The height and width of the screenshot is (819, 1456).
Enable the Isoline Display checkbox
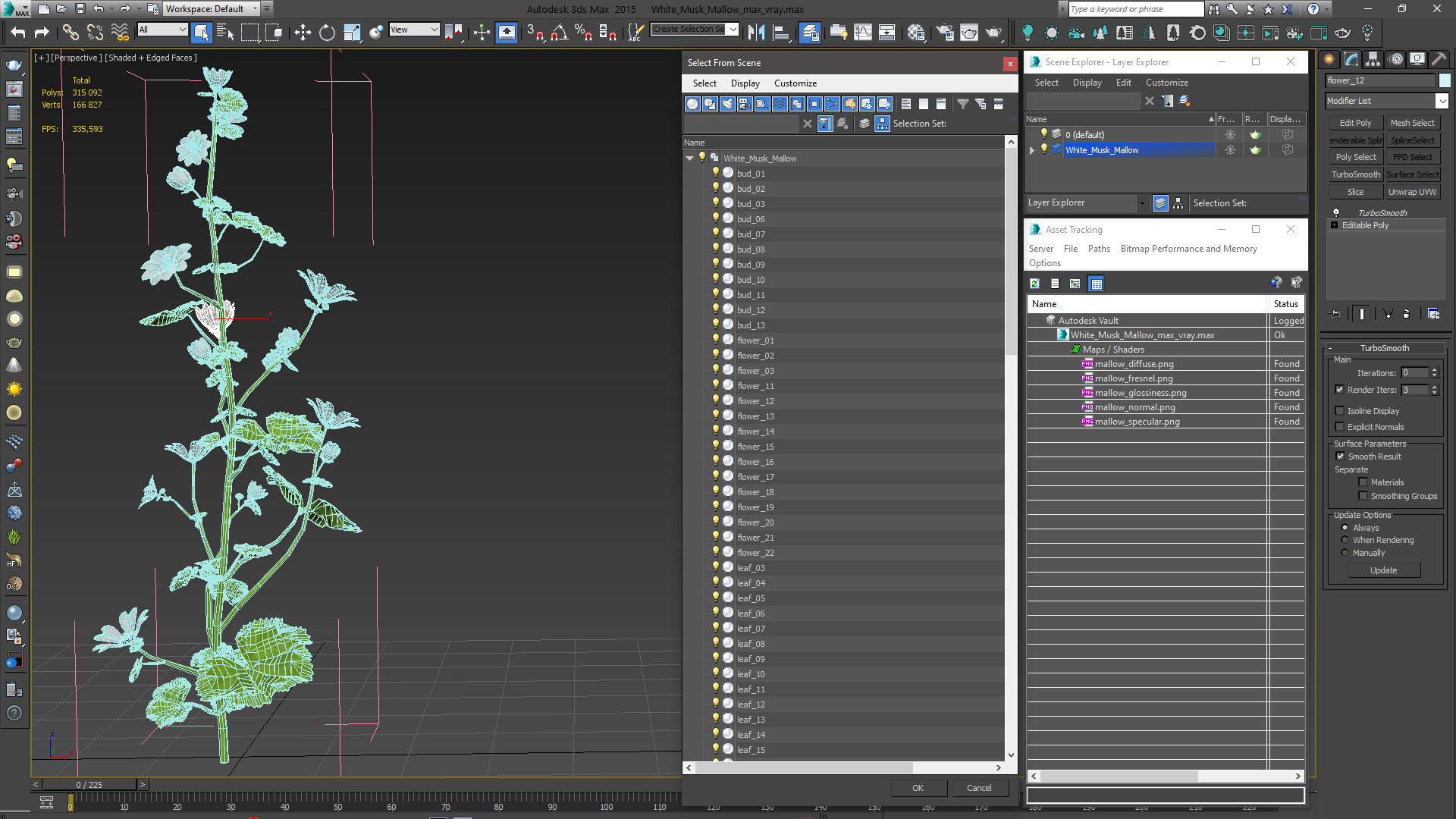(1340, 411)
